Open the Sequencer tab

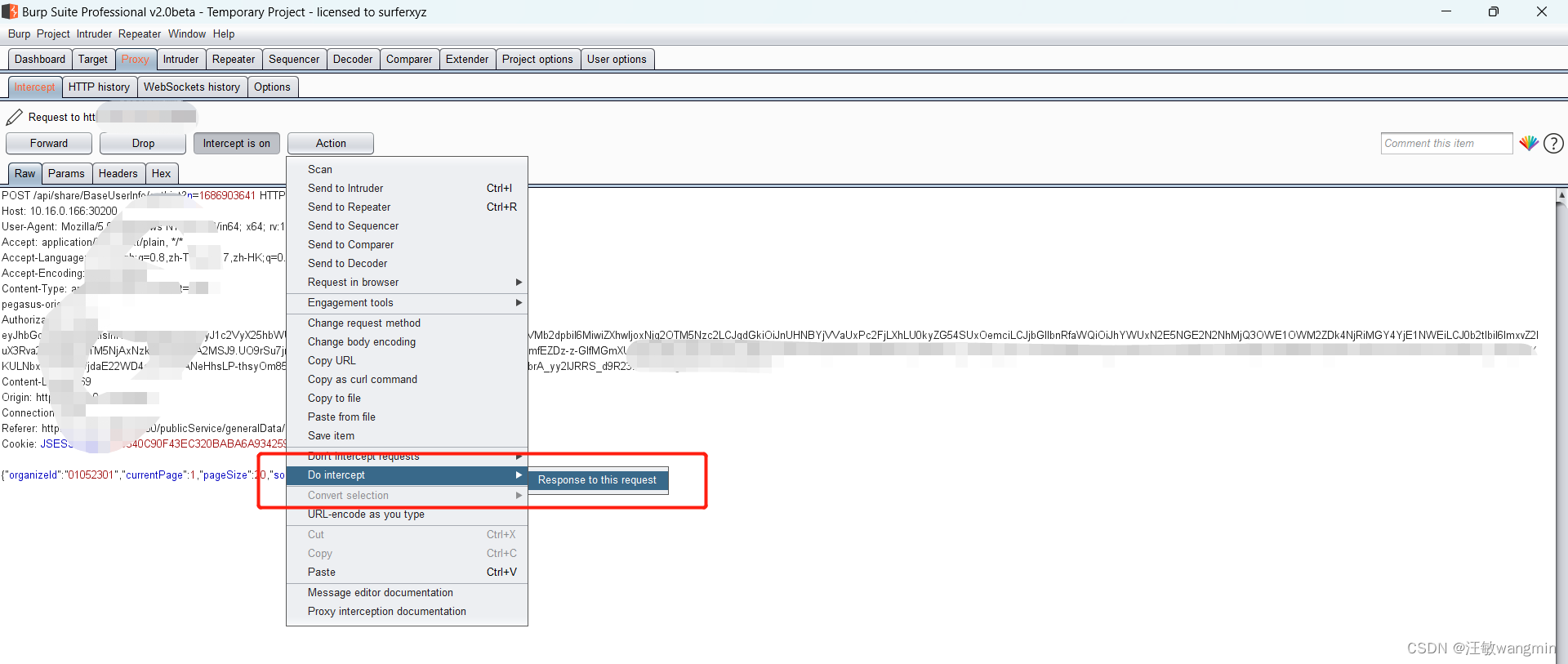point(294,59)
